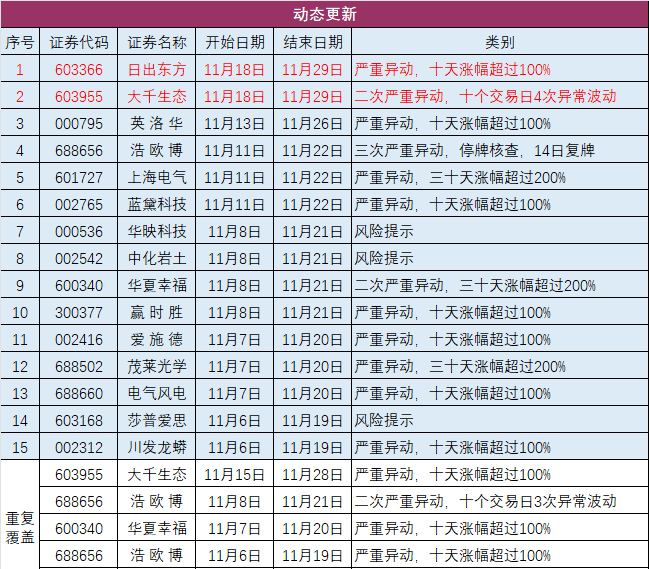Click start date 11月13日

pos(235,123)
